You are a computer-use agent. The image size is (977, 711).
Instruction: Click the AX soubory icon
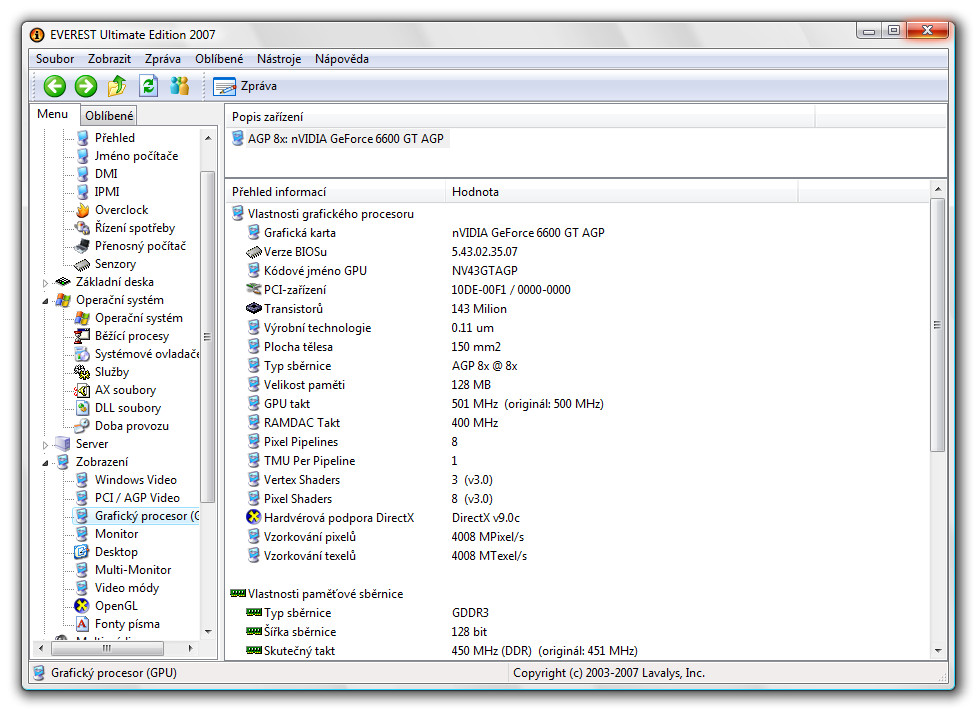tap(82, 390)
